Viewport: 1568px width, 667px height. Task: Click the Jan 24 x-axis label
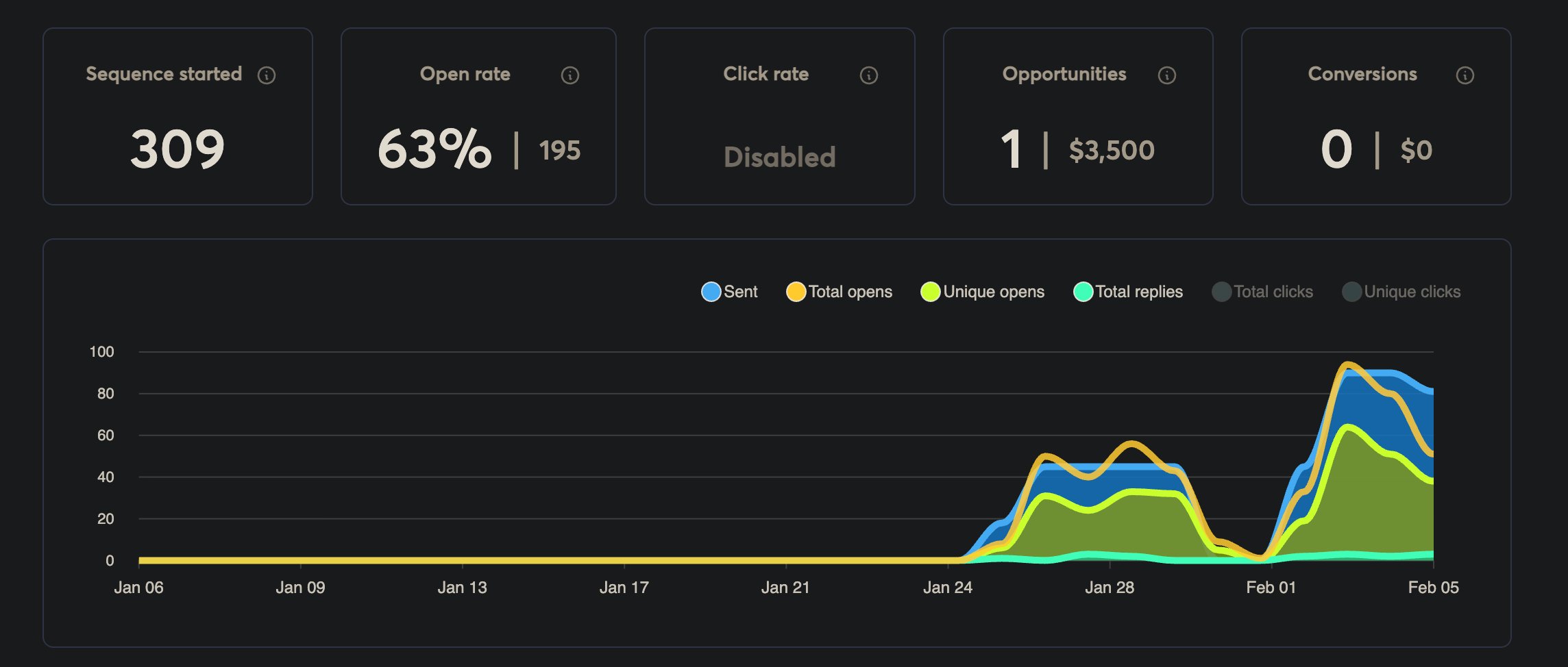point(947,588)
